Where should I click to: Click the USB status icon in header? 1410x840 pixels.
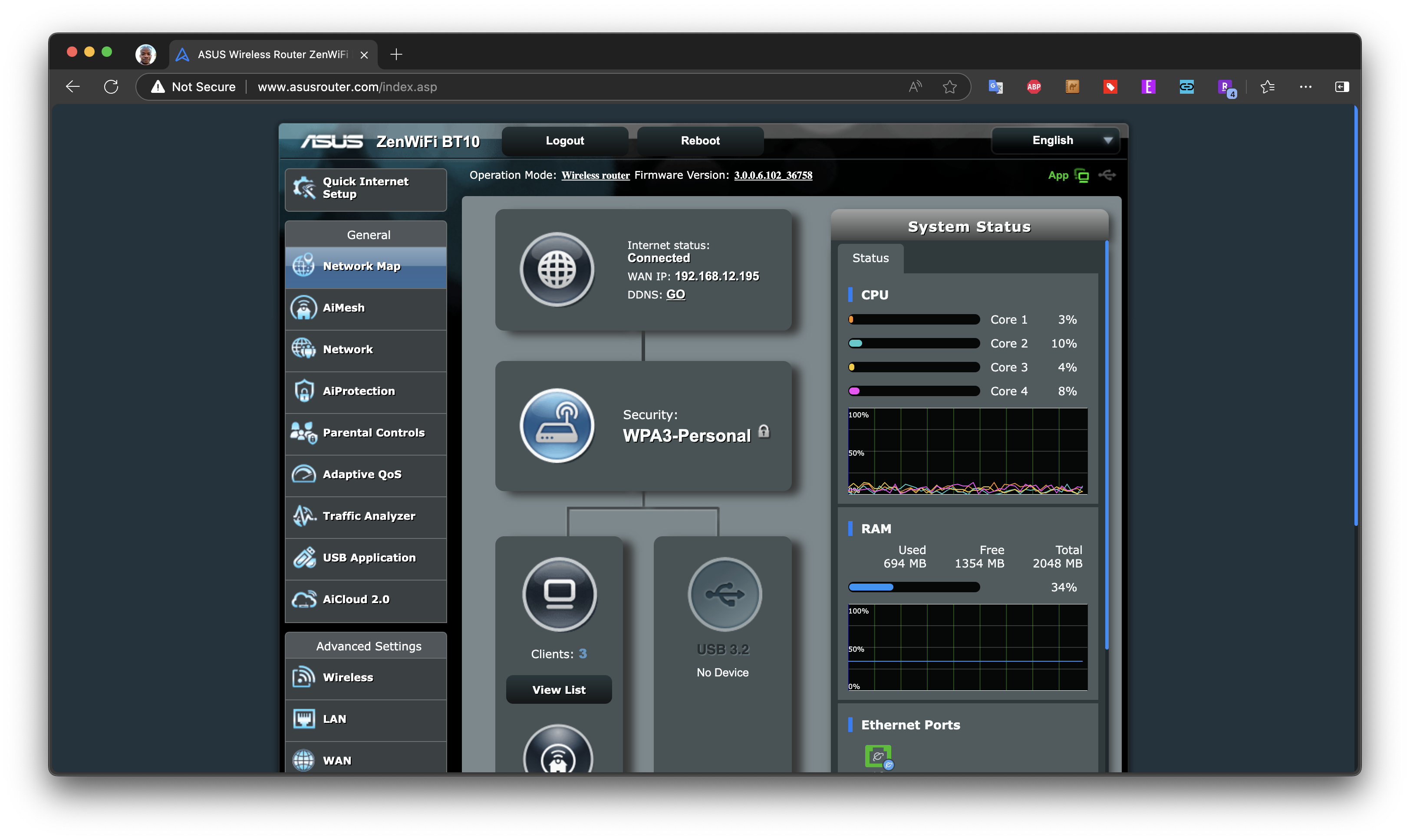tap(1107, 175)
